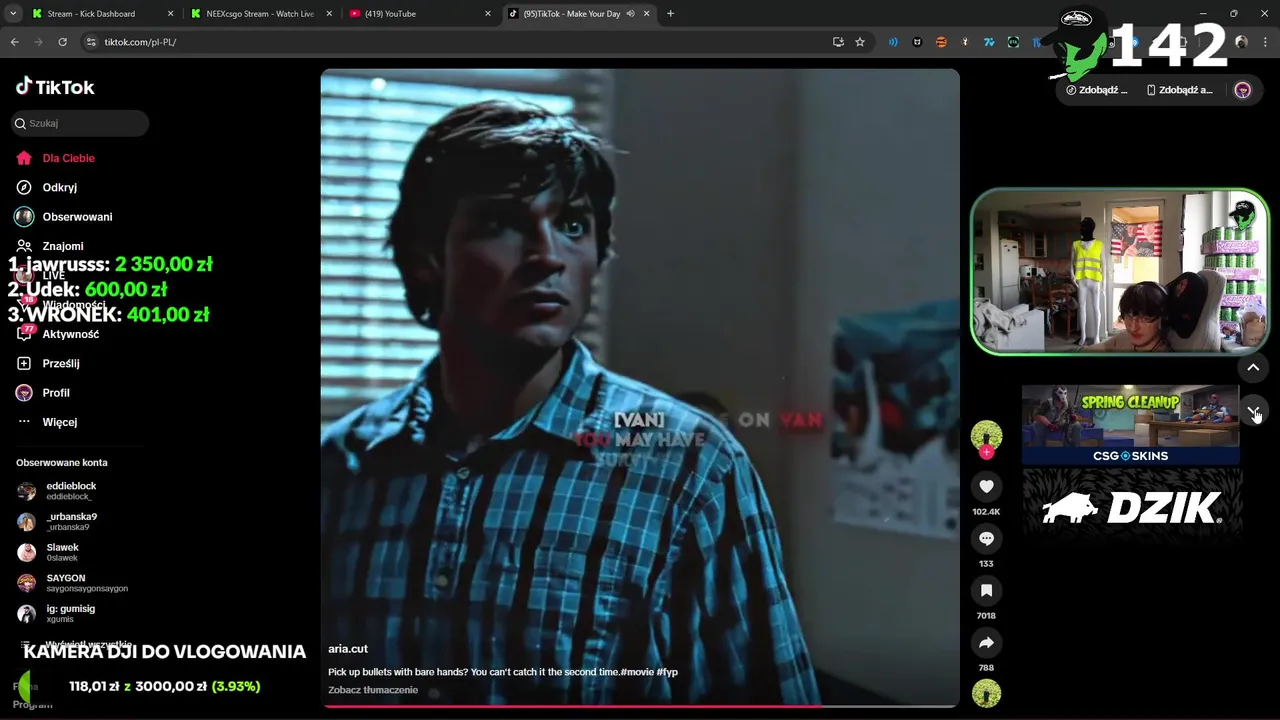The width and height of the screenshot is (1280, 720).
Task: View site information icon beside the URL
Action: coord(90,42)
